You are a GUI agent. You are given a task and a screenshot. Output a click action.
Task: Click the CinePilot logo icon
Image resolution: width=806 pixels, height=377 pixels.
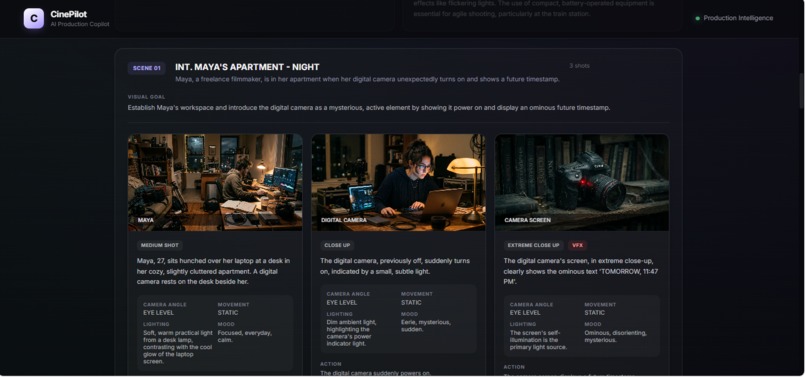34,19
